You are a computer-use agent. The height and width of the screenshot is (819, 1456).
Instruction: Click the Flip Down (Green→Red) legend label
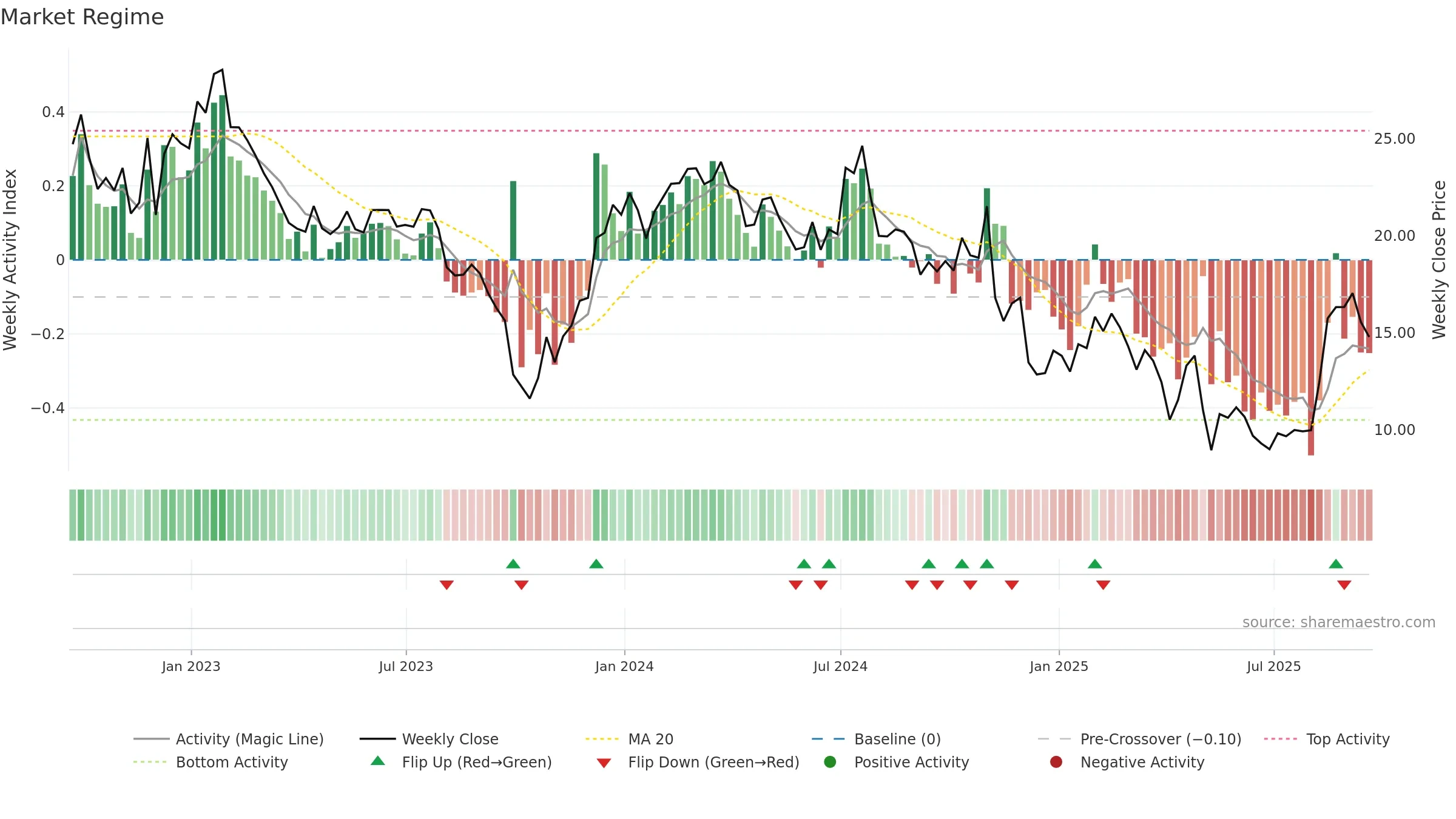[x=713, y=762]
